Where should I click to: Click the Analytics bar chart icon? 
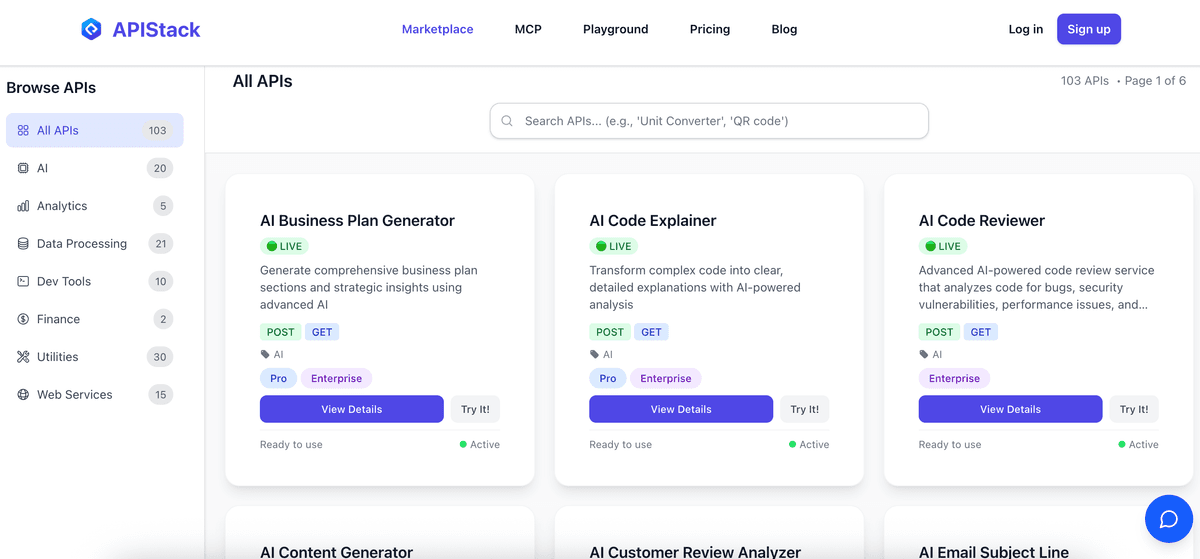point(23,206)
